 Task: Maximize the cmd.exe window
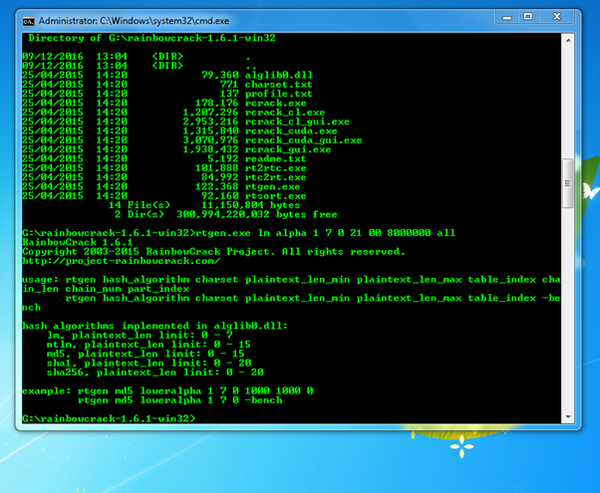pos(528,17)
